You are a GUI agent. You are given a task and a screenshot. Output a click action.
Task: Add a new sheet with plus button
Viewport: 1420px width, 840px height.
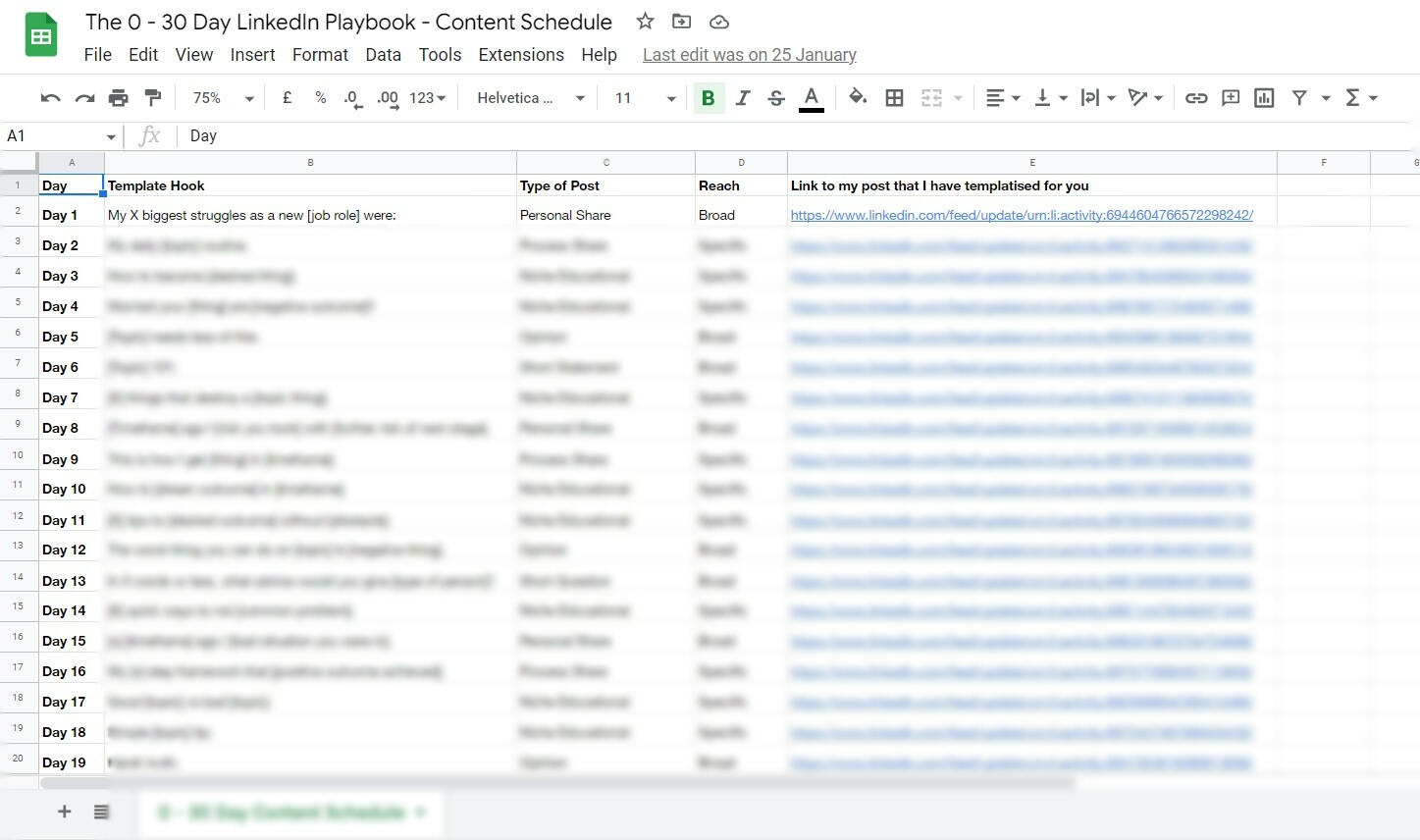coord(65,812)
